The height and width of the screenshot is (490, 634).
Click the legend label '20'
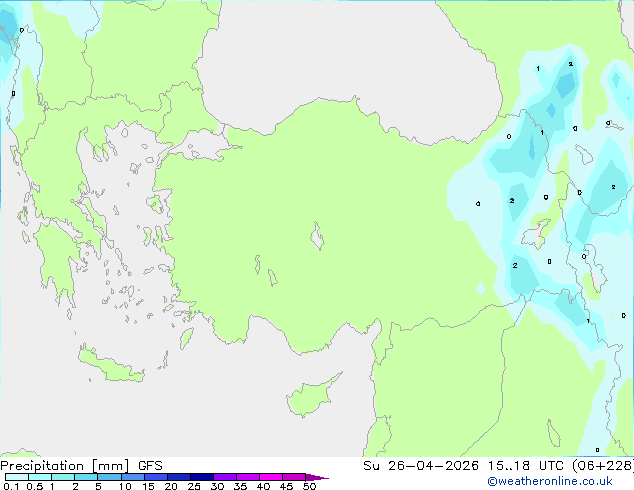(171, 486)
